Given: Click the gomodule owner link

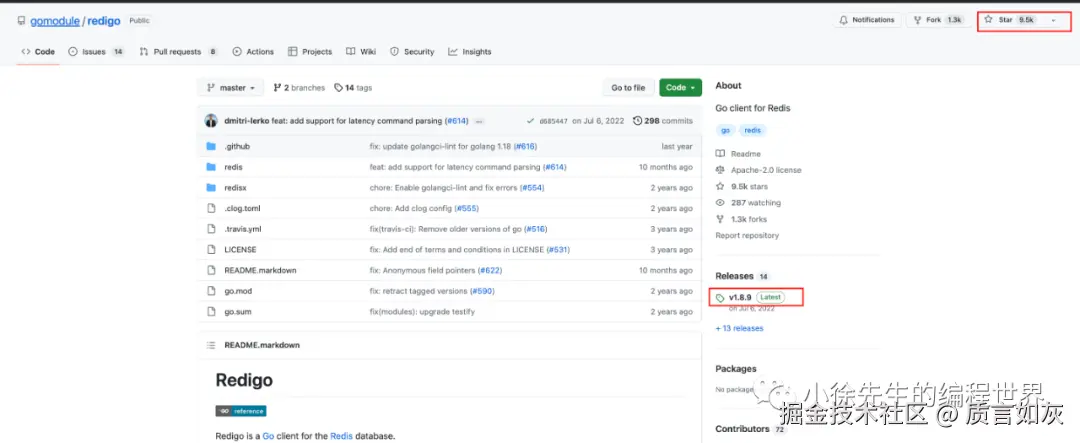Looking at the screenshot, I should click(x=55, y=21).
